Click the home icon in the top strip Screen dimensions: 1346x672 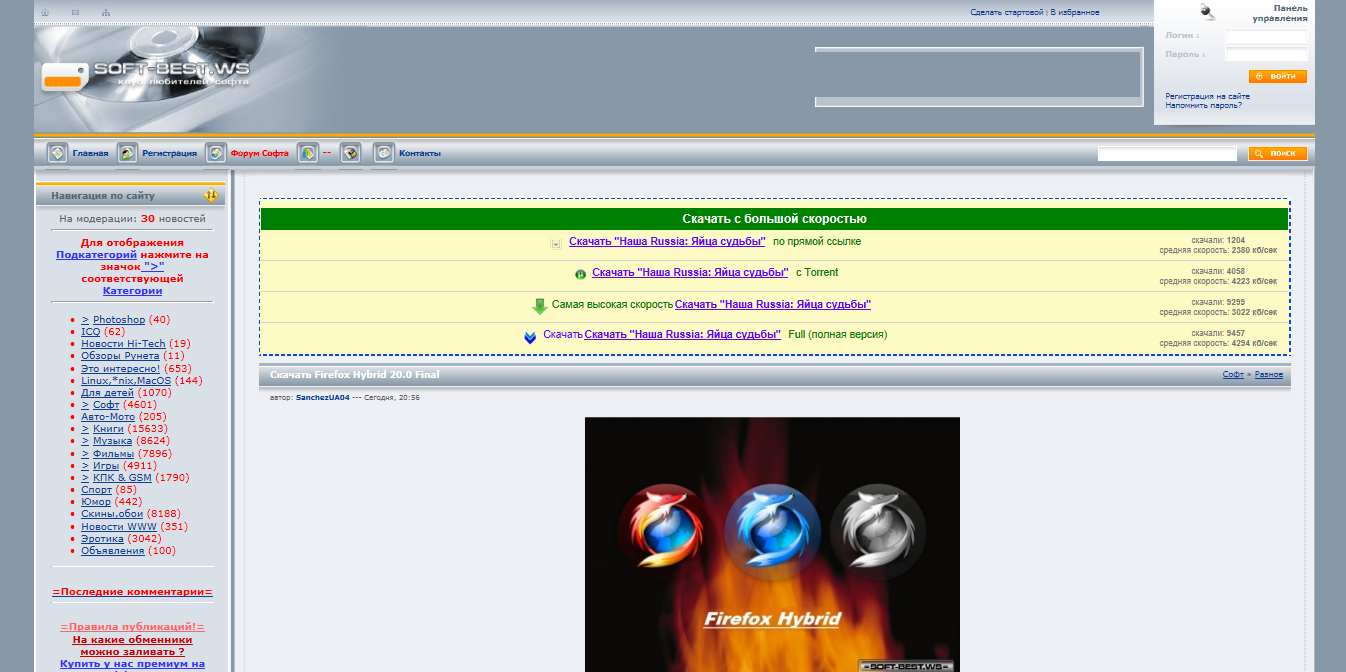point(45,13)
